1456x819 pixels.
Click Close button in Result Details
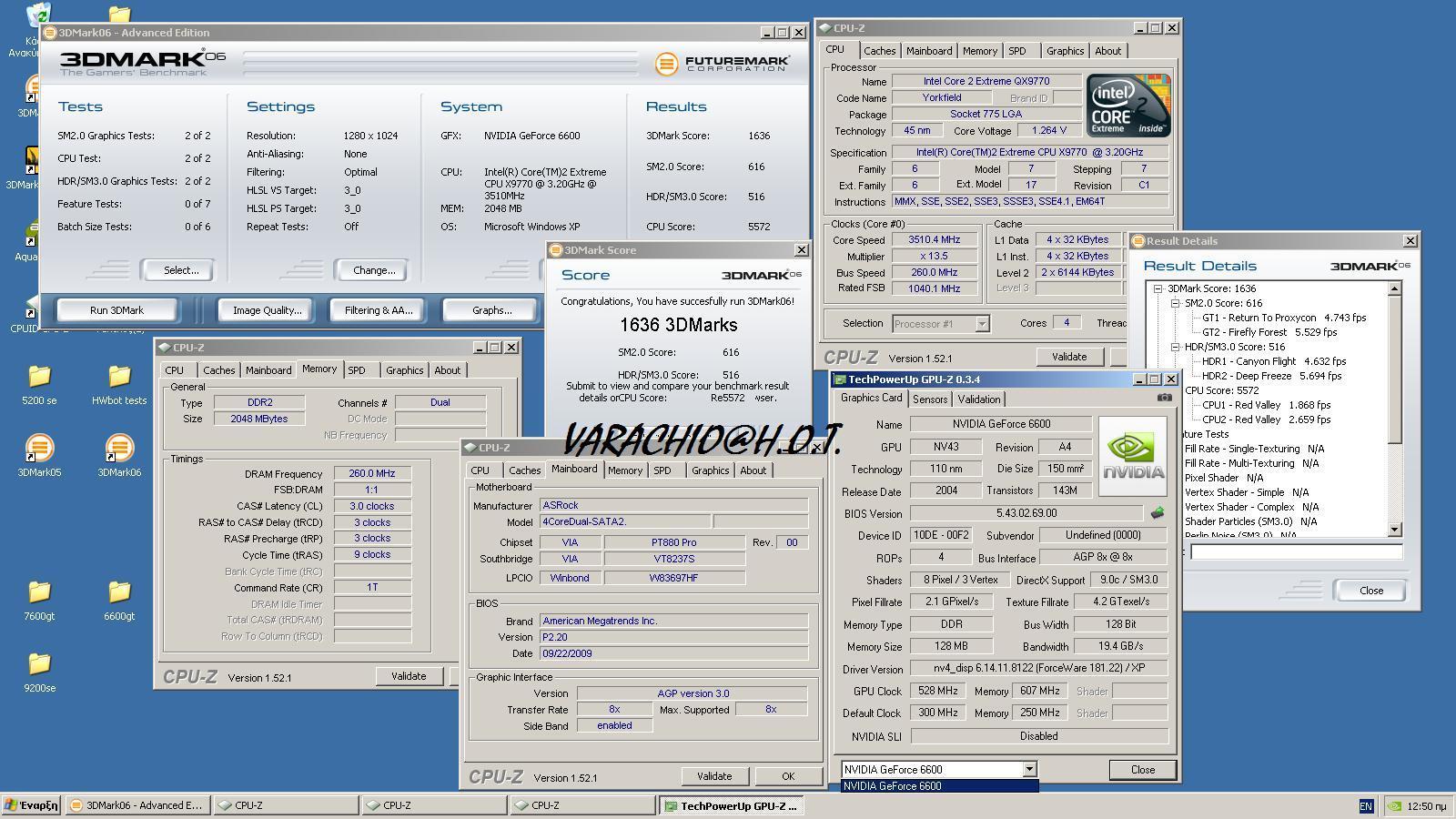click(1370, 591)
